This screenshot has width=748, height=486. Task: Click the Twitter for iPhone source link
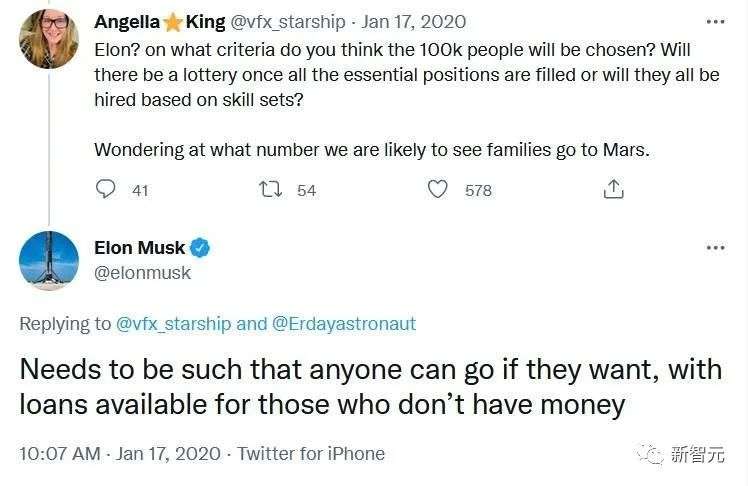pyautogui.click(x=311, y=453)
